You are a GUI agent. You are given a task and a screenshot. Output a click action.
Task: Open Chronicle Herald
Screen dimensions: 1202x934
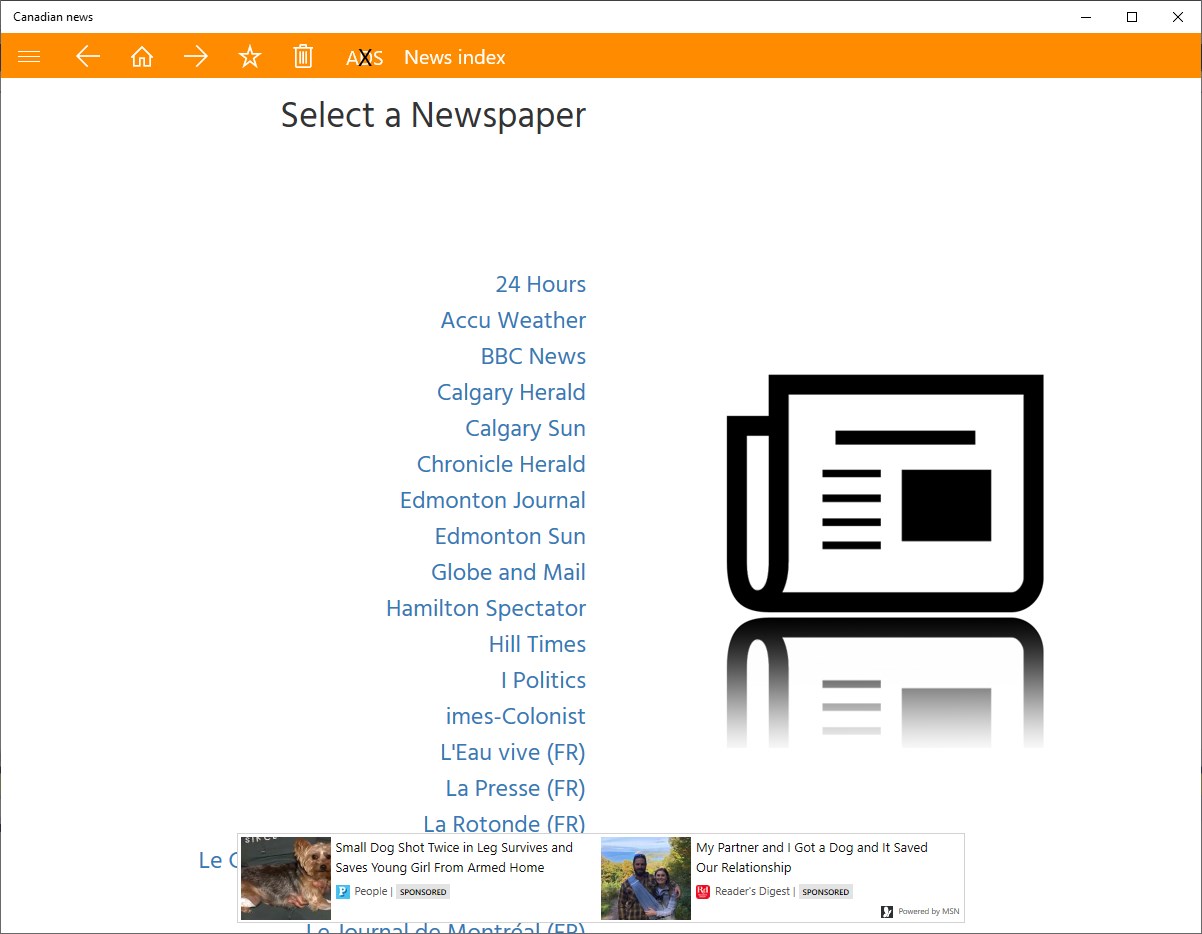pos(502,465)
